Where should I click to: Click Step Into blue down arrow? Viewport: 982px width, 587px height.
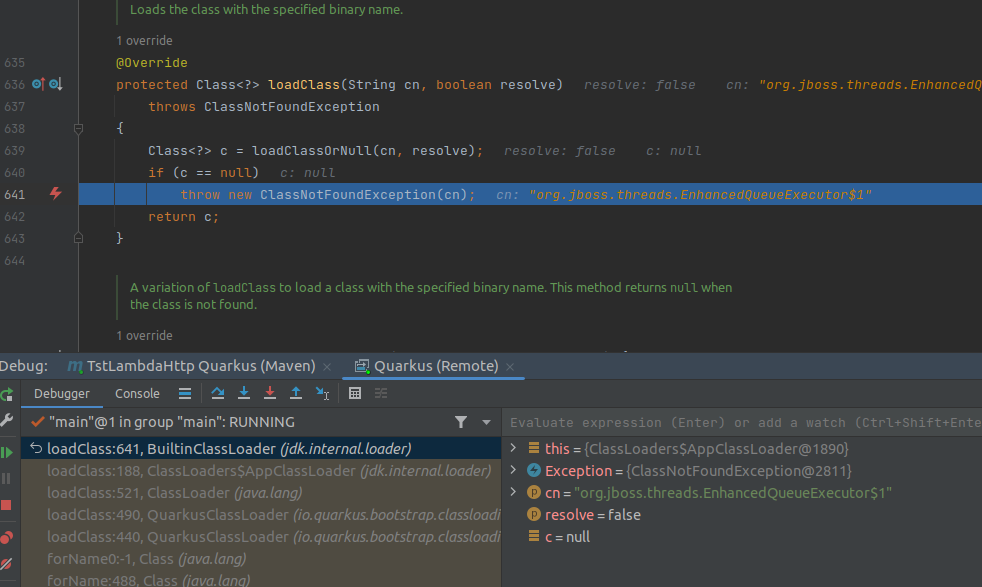(244, 393)
